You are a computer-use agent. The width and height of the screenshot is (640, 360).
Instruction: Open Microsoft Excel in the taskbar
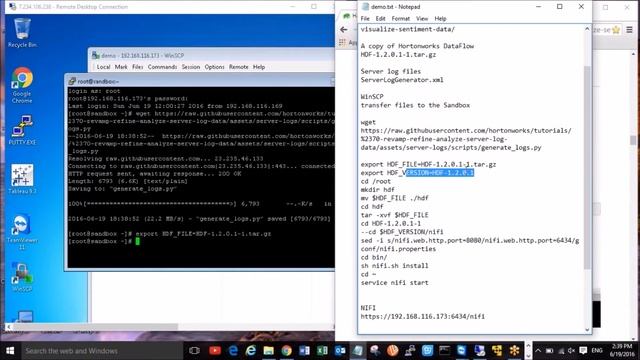pyautogui.click(x=322, y=351)
